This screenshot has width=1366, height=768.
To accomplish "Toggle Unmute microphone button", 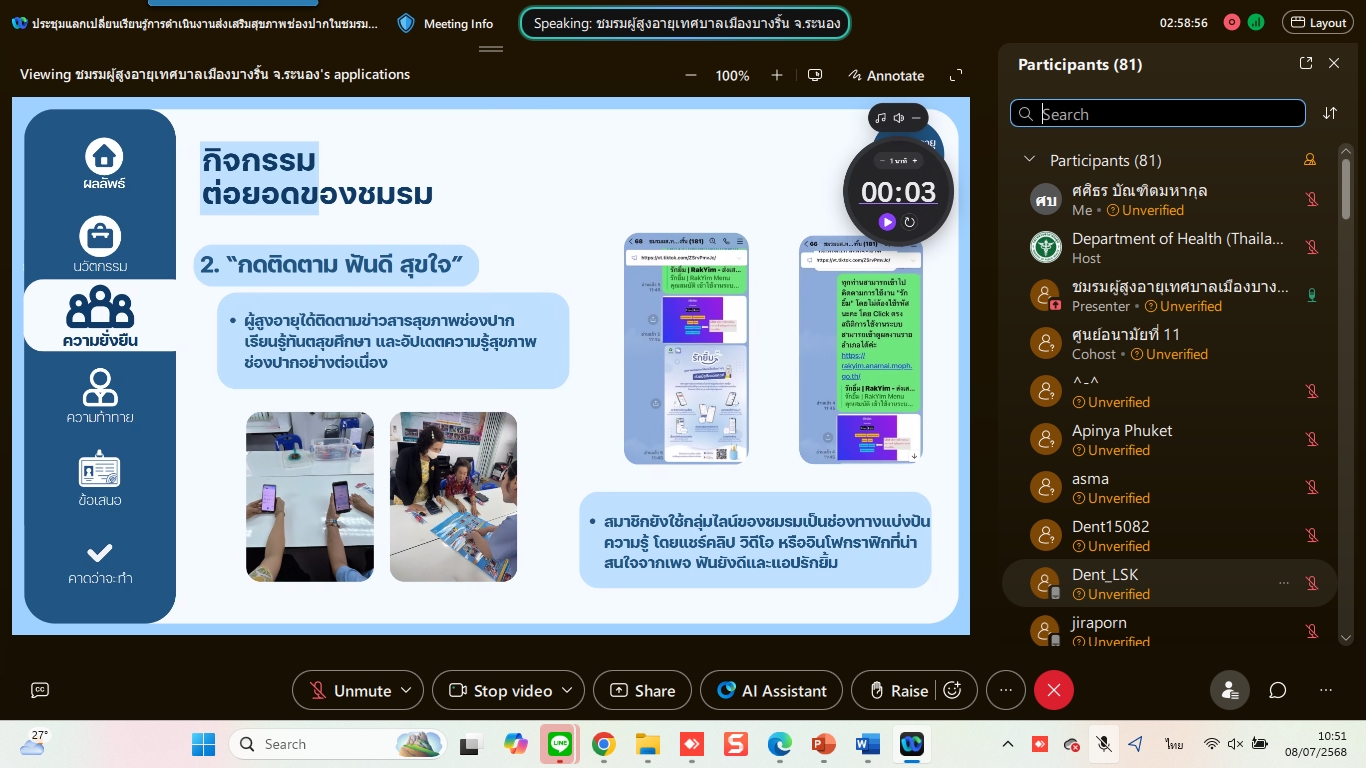I will pos(350,690).
